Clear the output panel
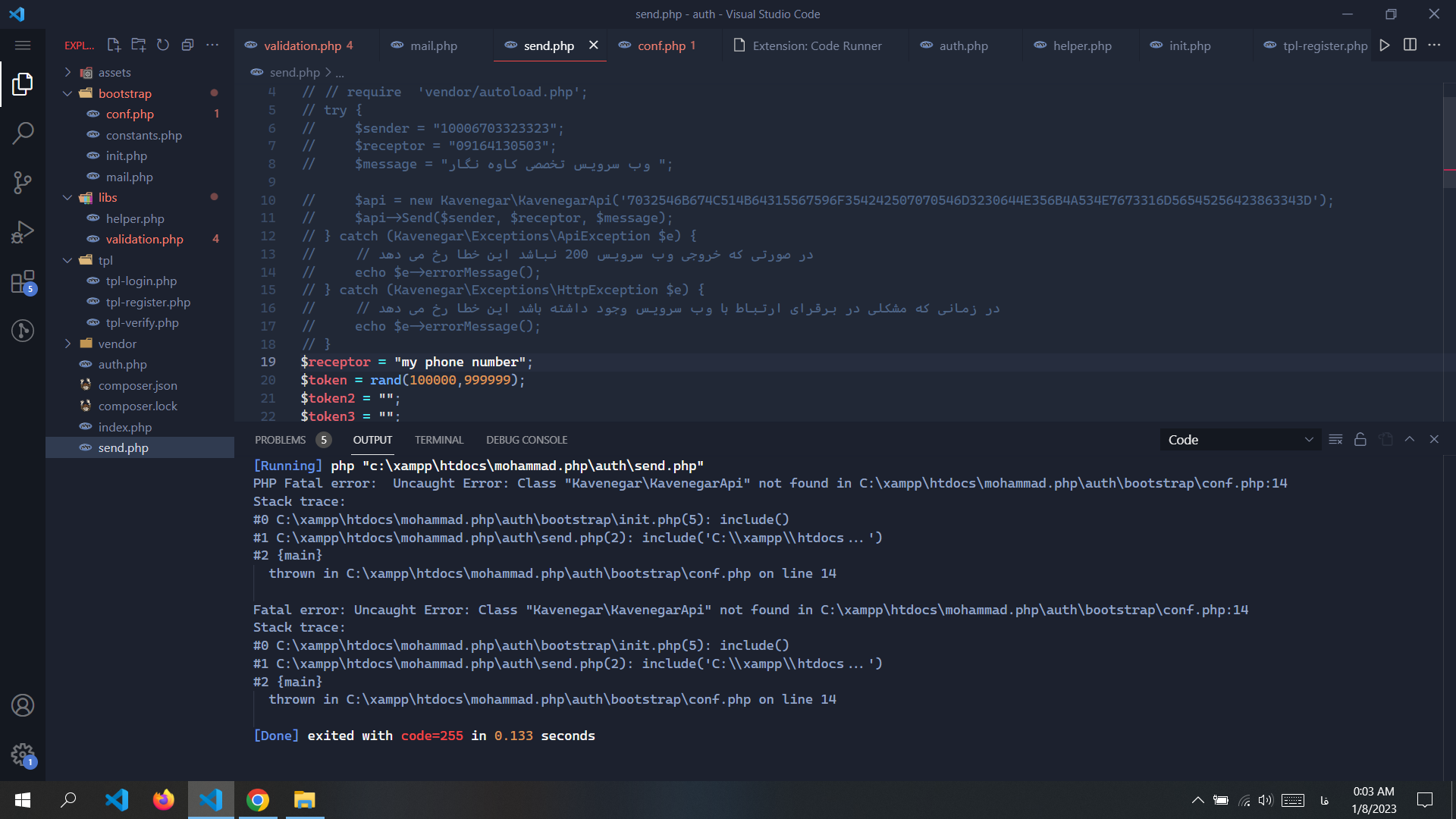This screenshot has height=819, width=1456. click(x=1335, y=440)
